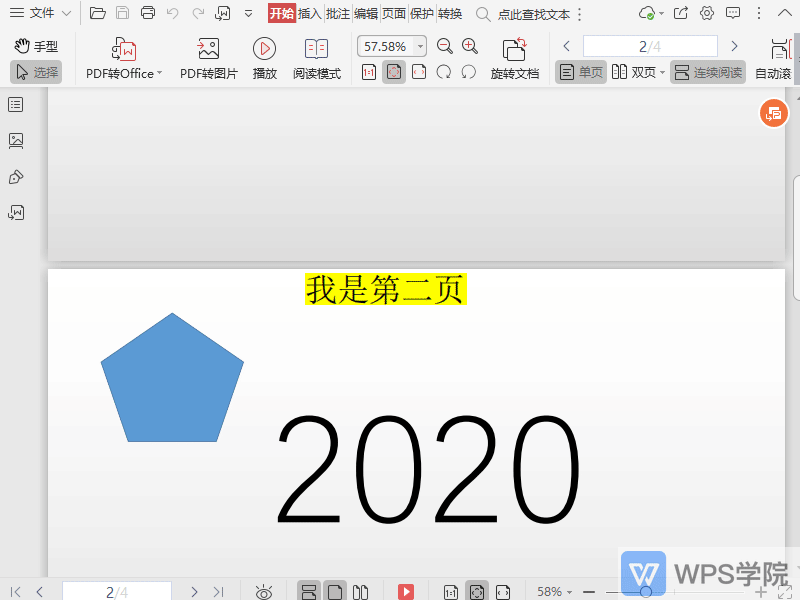Click the page number input field

coord(648,45)
